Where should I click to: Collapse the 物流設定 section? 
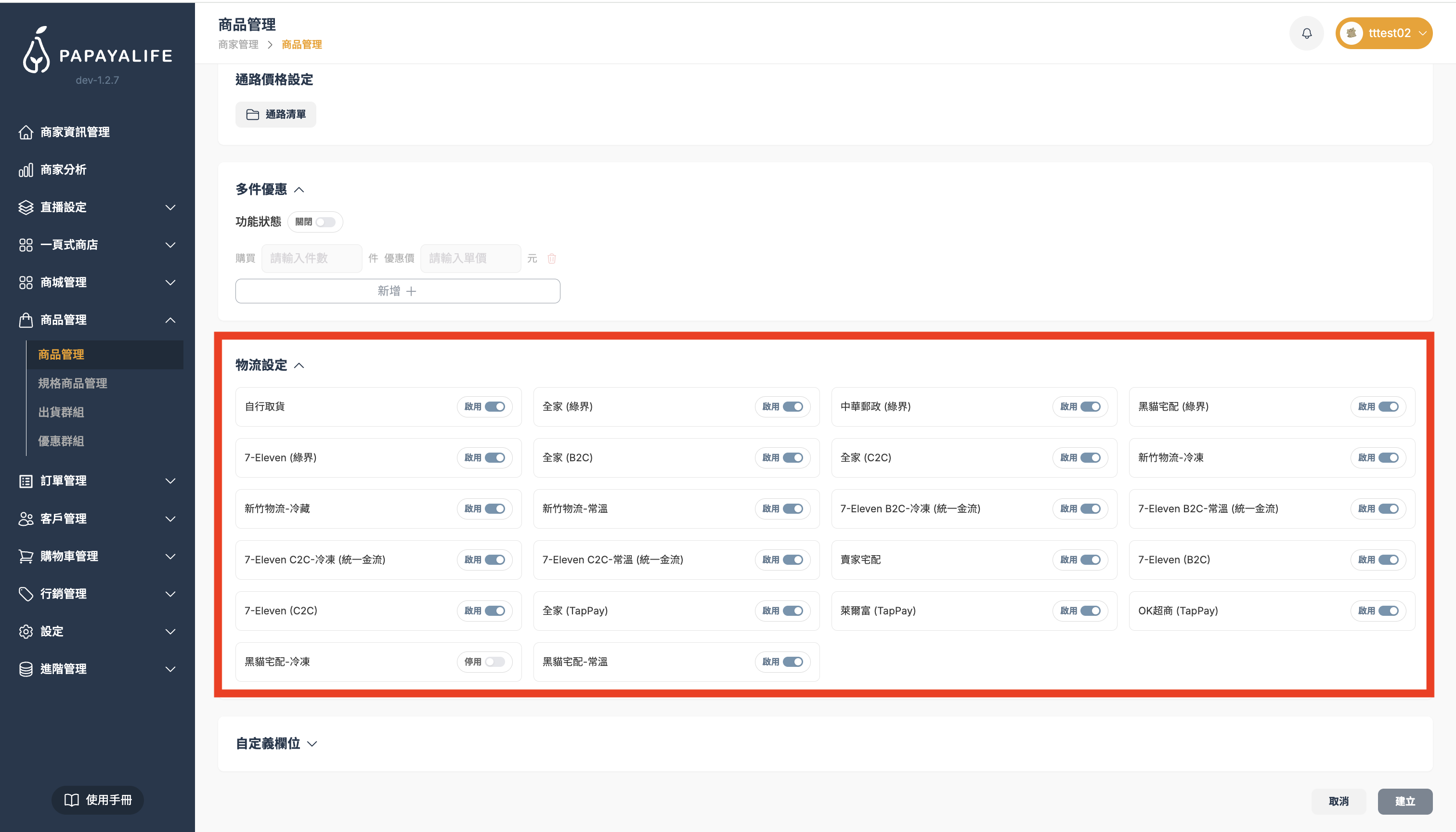[299, 366]
